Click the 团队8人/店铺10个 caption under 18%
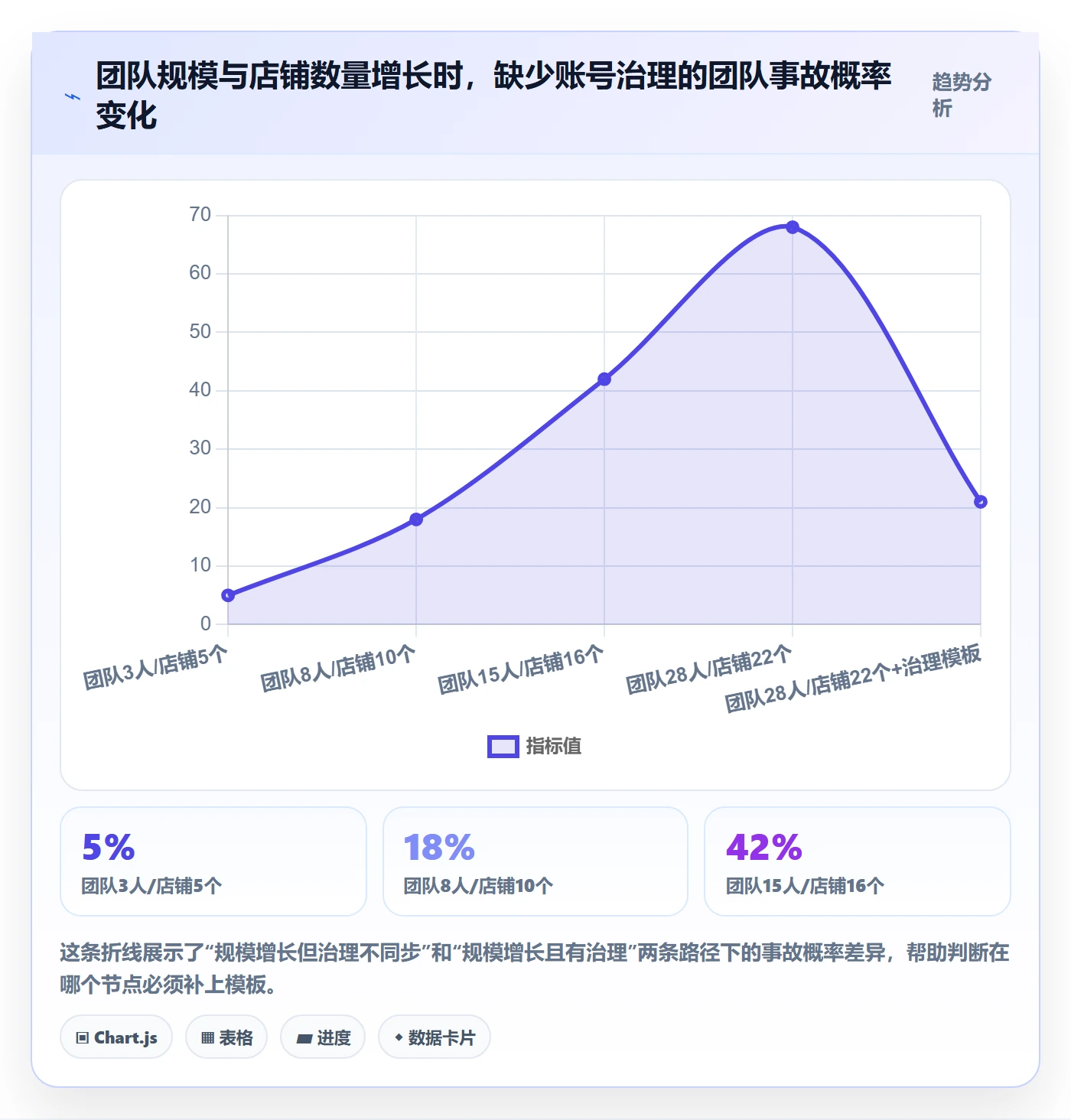1071x1120 pixels. pyautogui.click(x=478, y=886)
